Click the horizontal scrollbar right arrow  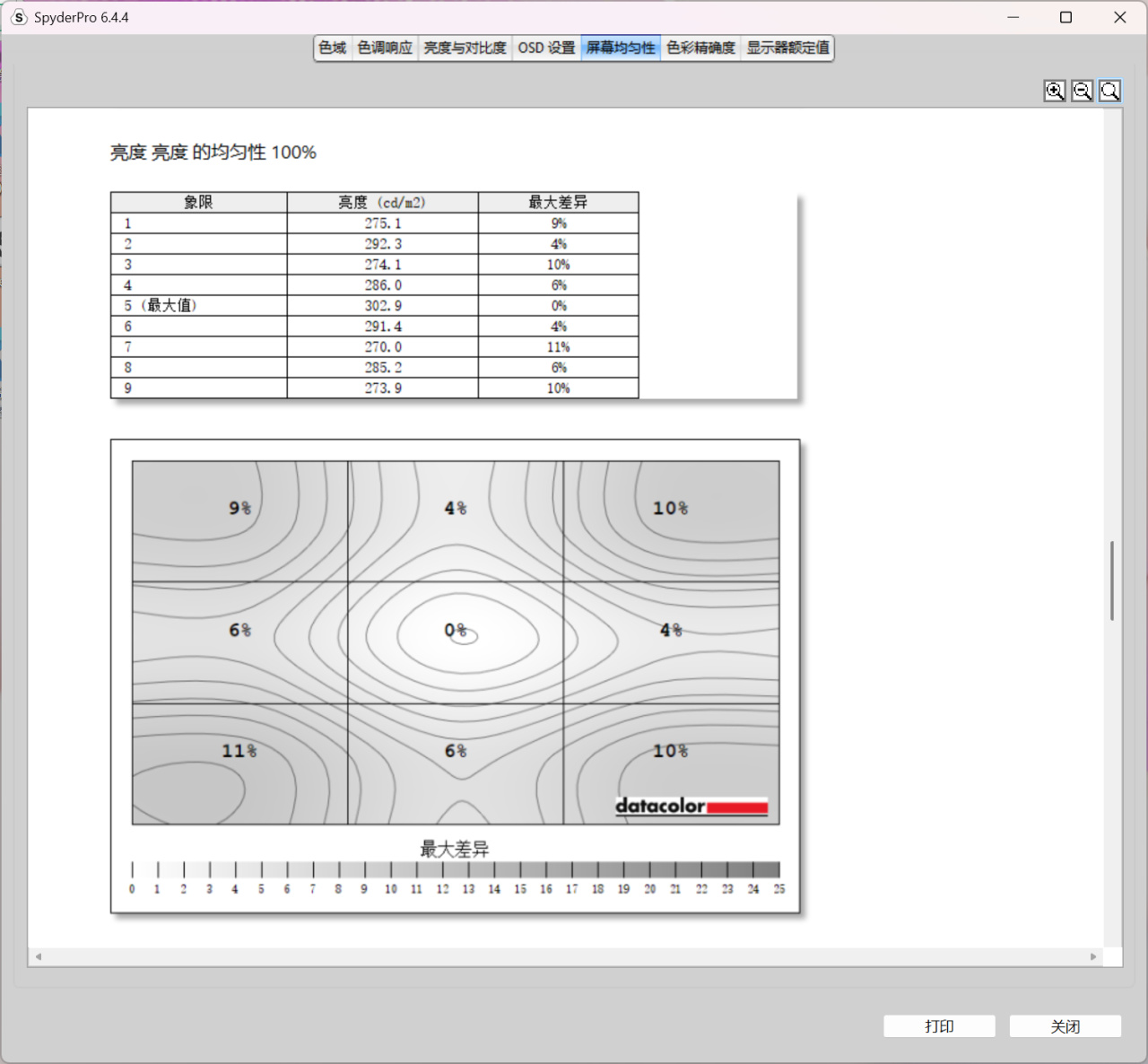tap(1093, 956)
